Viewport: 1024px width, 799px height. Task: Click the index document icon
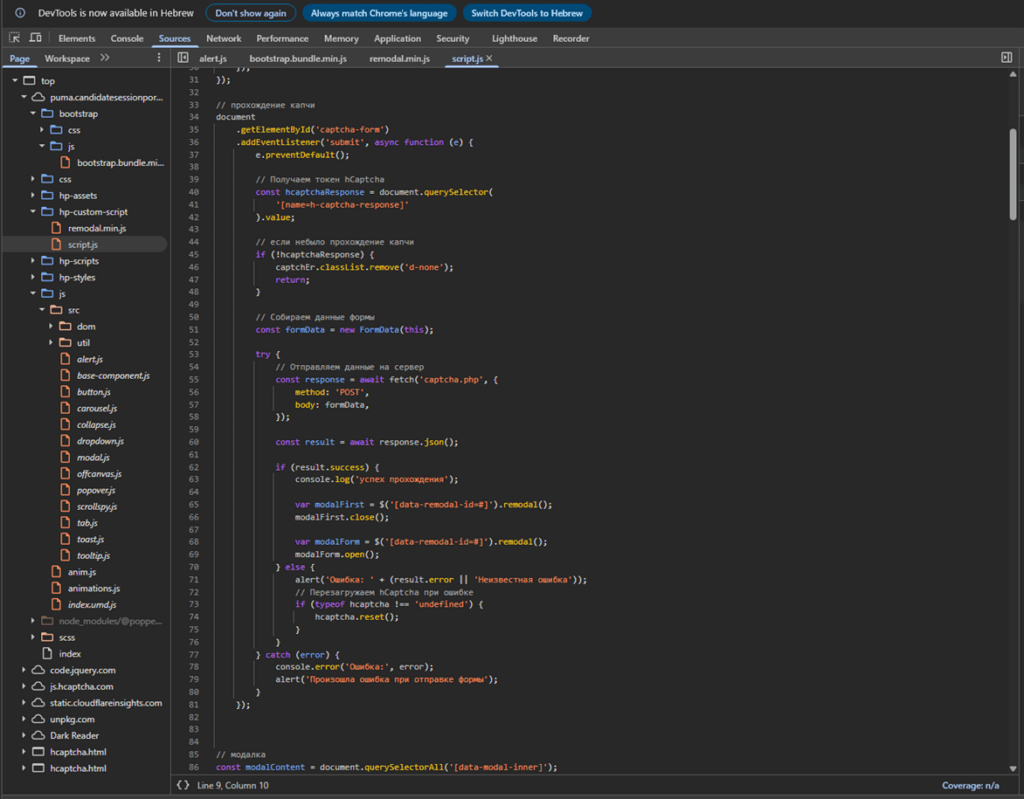tap(47, 653)
